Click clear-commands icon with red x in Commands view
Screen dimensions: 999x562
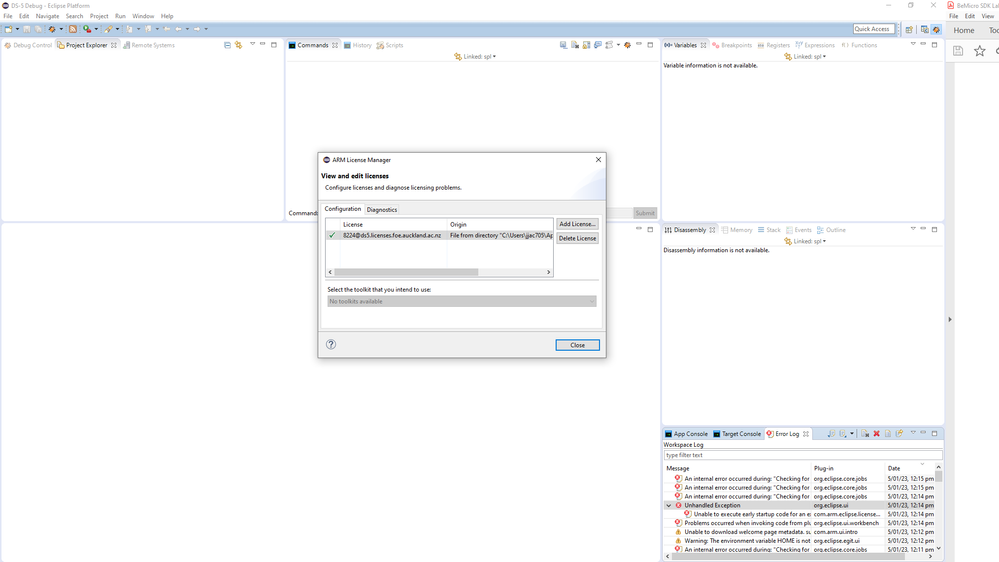575,45
